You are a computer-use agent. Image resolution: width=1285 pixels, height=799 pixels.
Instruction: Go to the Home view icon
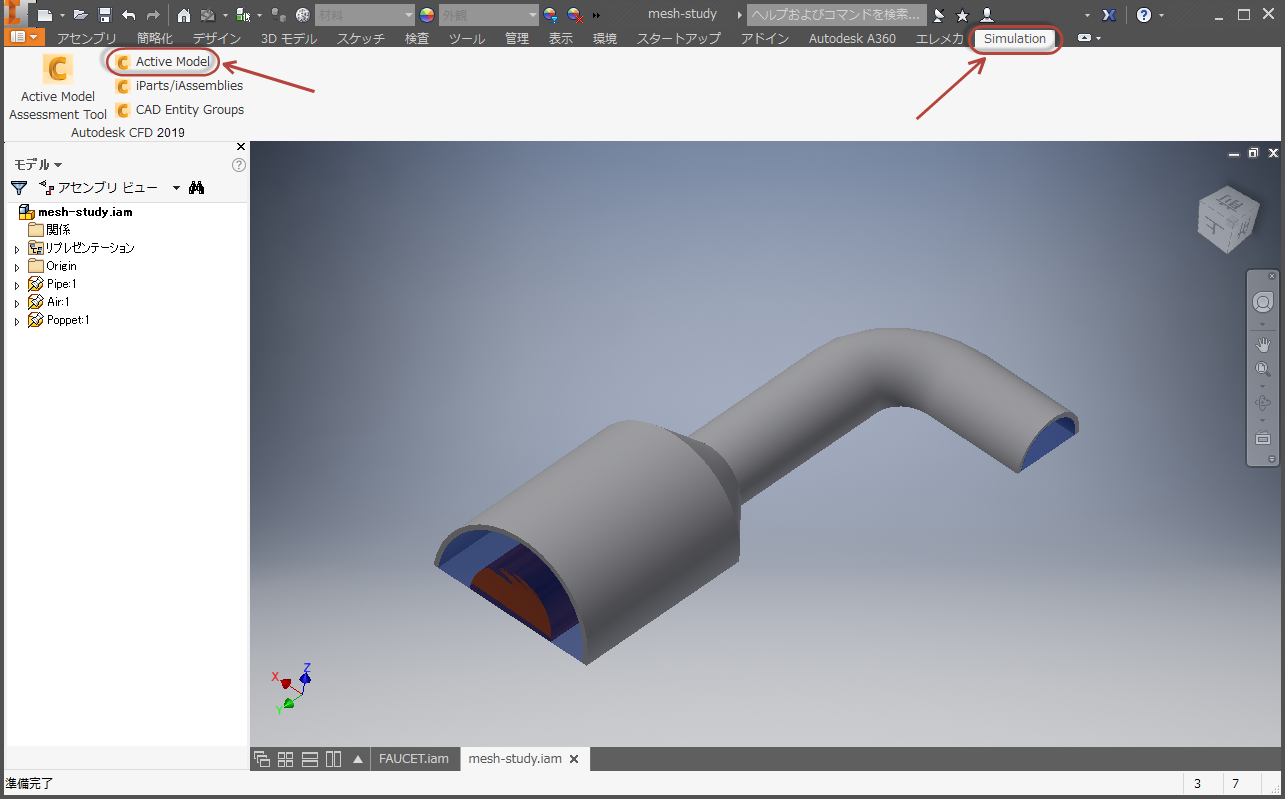pyautogui.click(x=184, y=15)
